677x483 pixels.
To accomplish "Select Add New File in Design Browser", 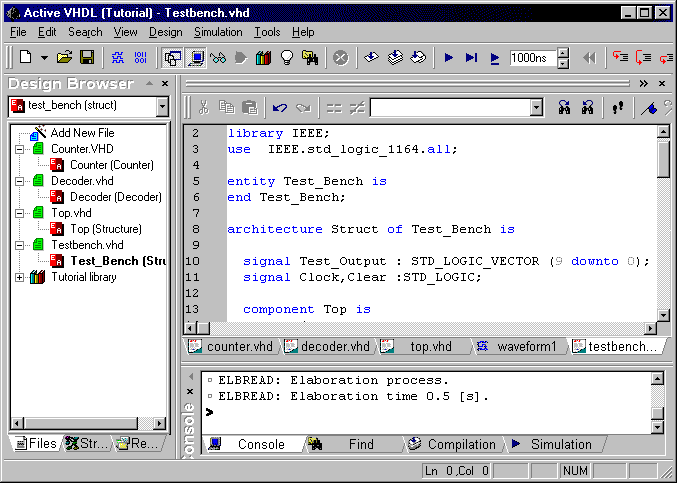I will click(x=82, y=133).
